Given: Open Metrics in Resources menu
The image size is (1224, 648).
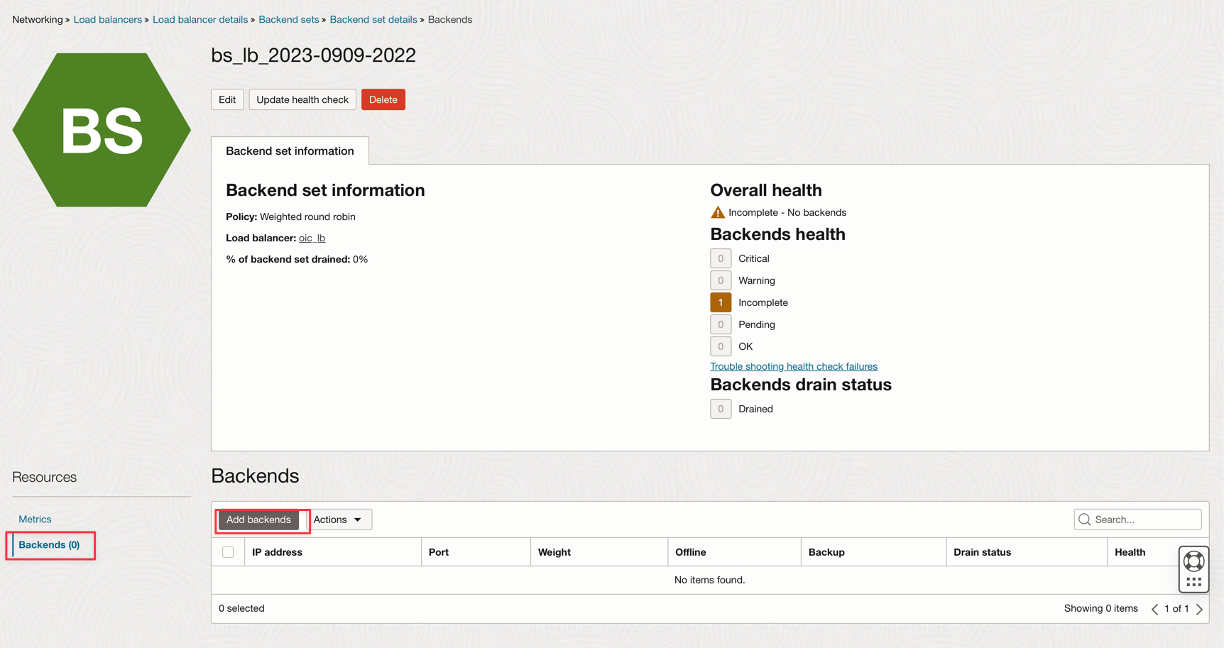Looking at the screenshot, I should click(35, 519).
